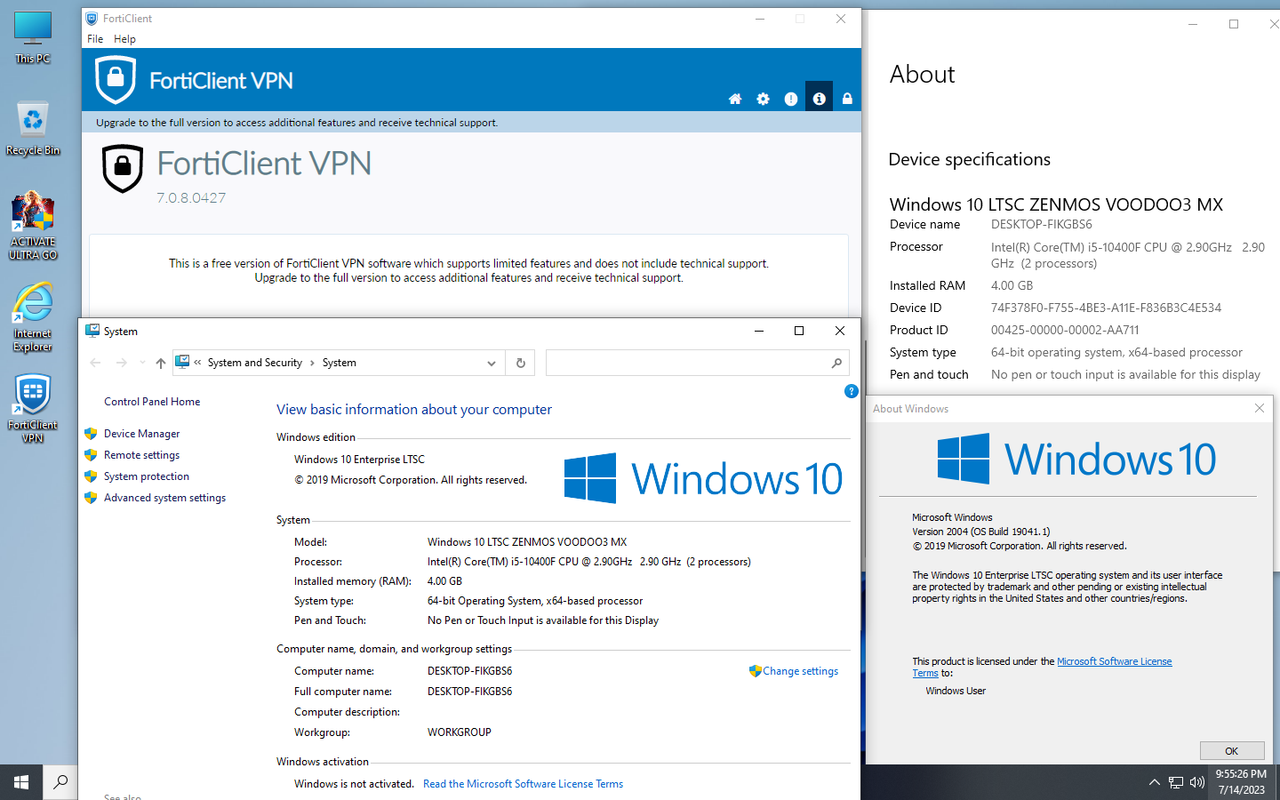Image resolution: width=1280 pixels, height=800 pixels.
Task: Click WORKGROUP value in System window
Action: [459, 732]
